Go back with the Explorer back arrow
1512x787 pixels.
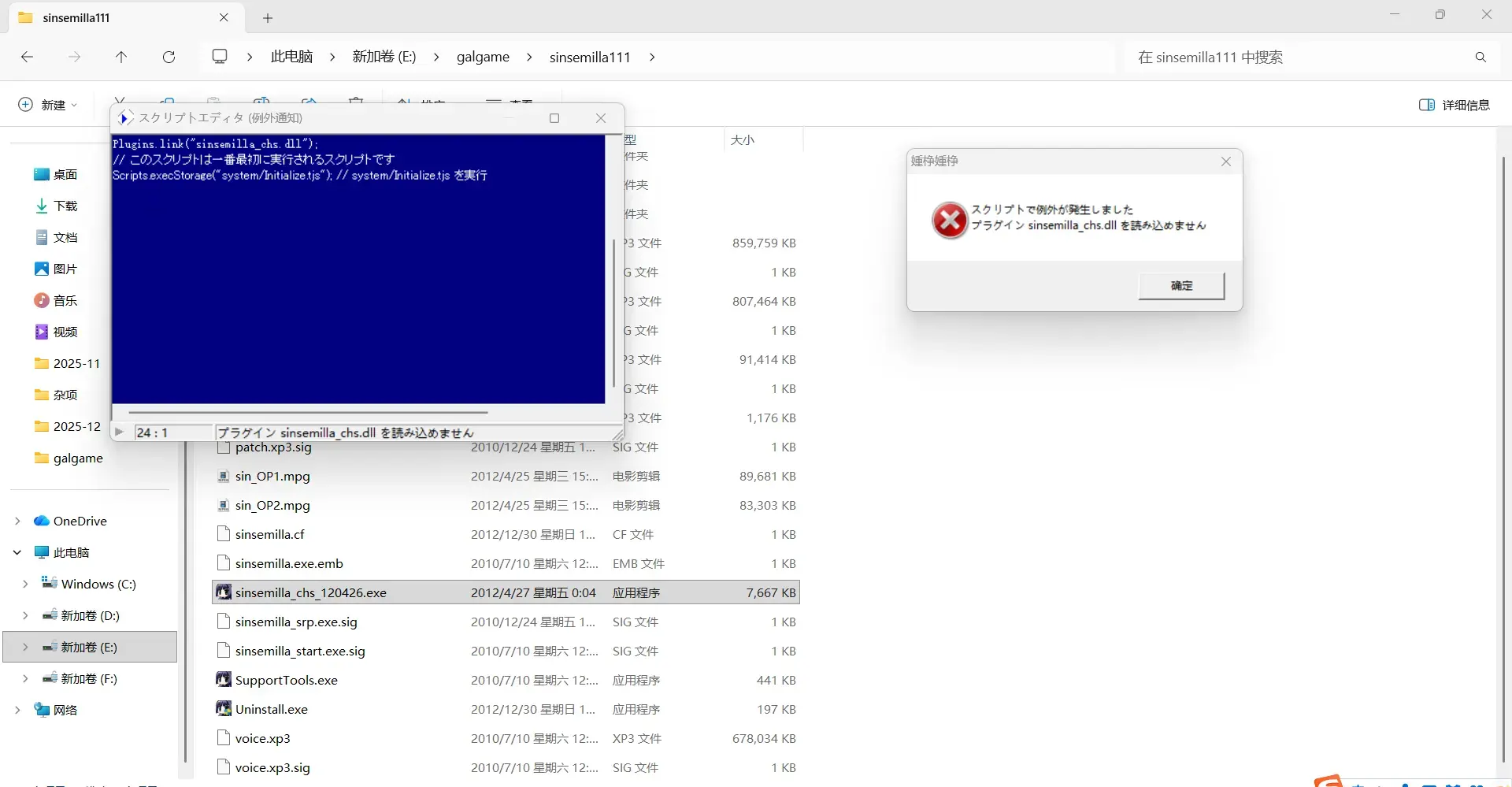(x=27, y=57)
